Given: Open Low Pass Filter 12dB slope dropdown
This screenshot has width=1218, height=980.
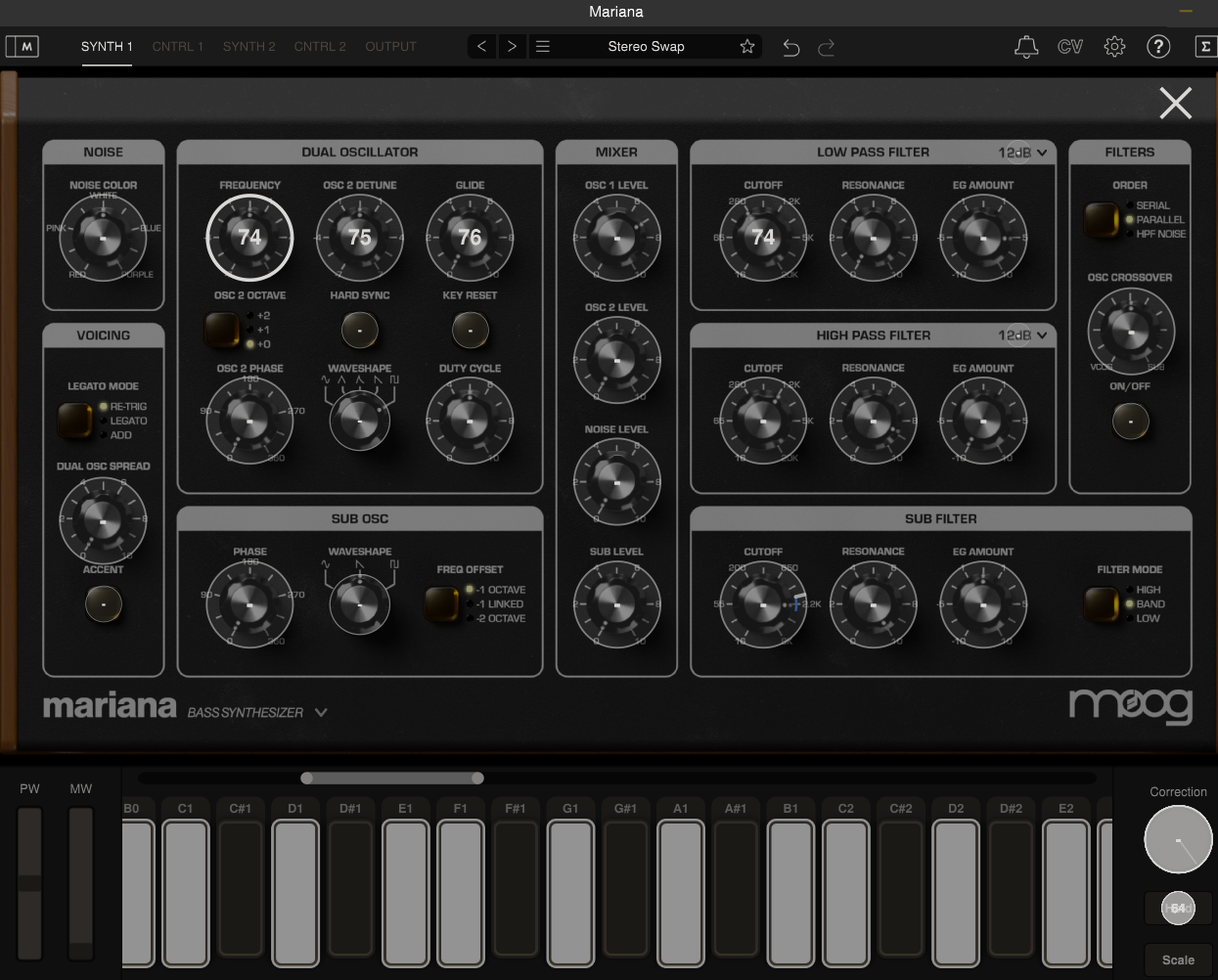Looking at the screenshot, I should coord(1023,153).
